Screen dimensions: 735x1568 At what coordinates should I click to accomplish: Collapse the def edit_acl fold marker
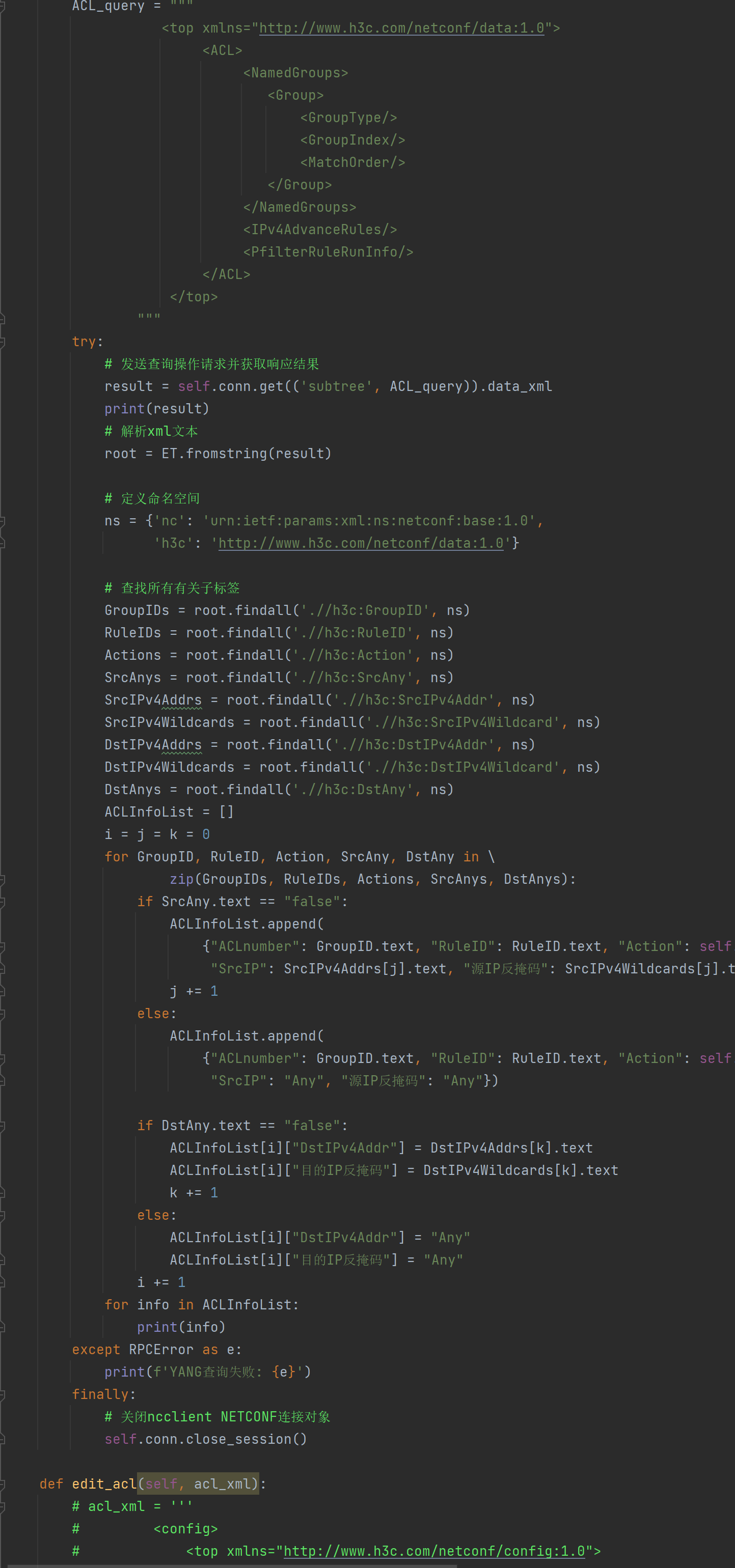3,1484
